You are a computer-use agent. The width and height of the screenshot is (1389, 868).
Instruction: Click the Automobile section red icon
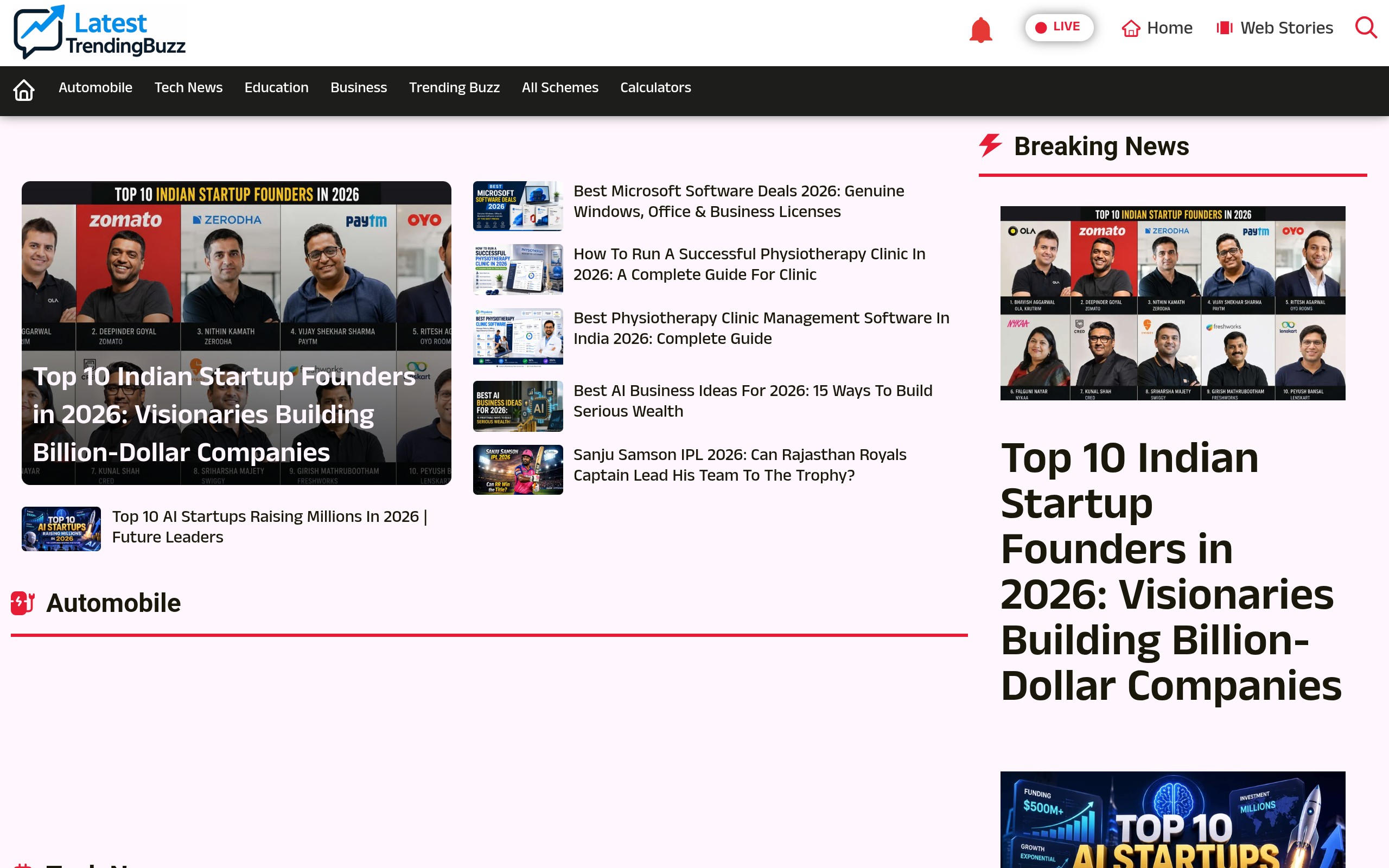[23, 603]
